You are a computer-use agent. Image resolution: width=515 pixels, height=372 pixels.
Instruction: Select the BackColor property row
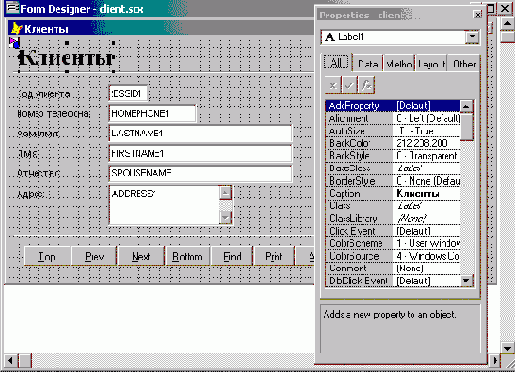click(x=393, y=143)
